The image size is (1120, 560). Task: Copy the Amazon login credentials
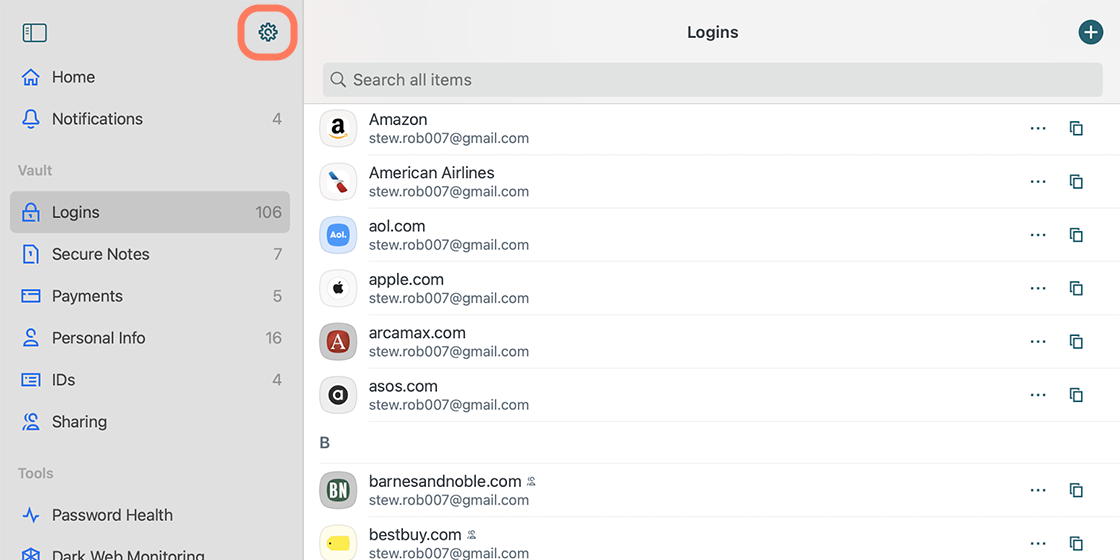pyautogui.click(x=1076, y=129)
